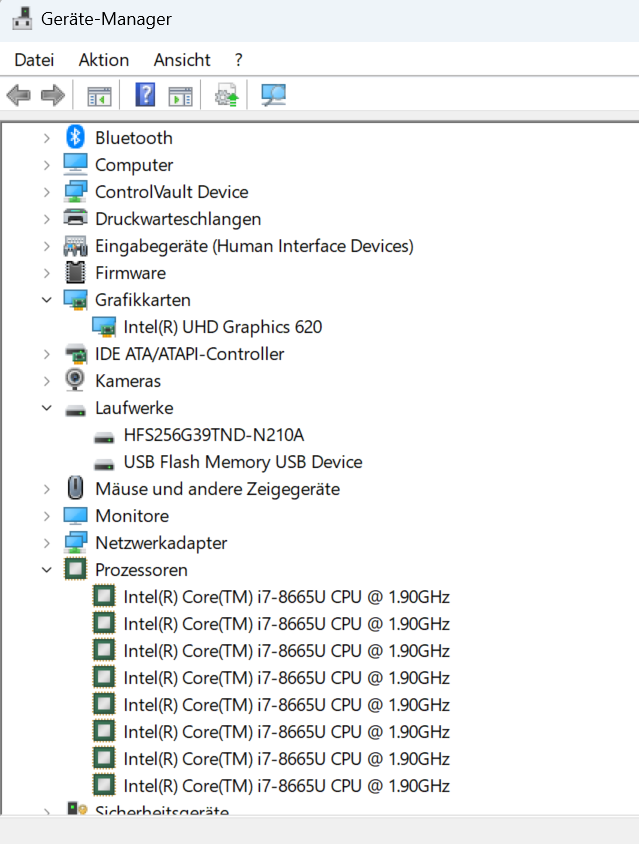Toggle the console tree pane toolbar icon
Screen dimensions: 639x844
pyautogui.click(x=100, y=96)
